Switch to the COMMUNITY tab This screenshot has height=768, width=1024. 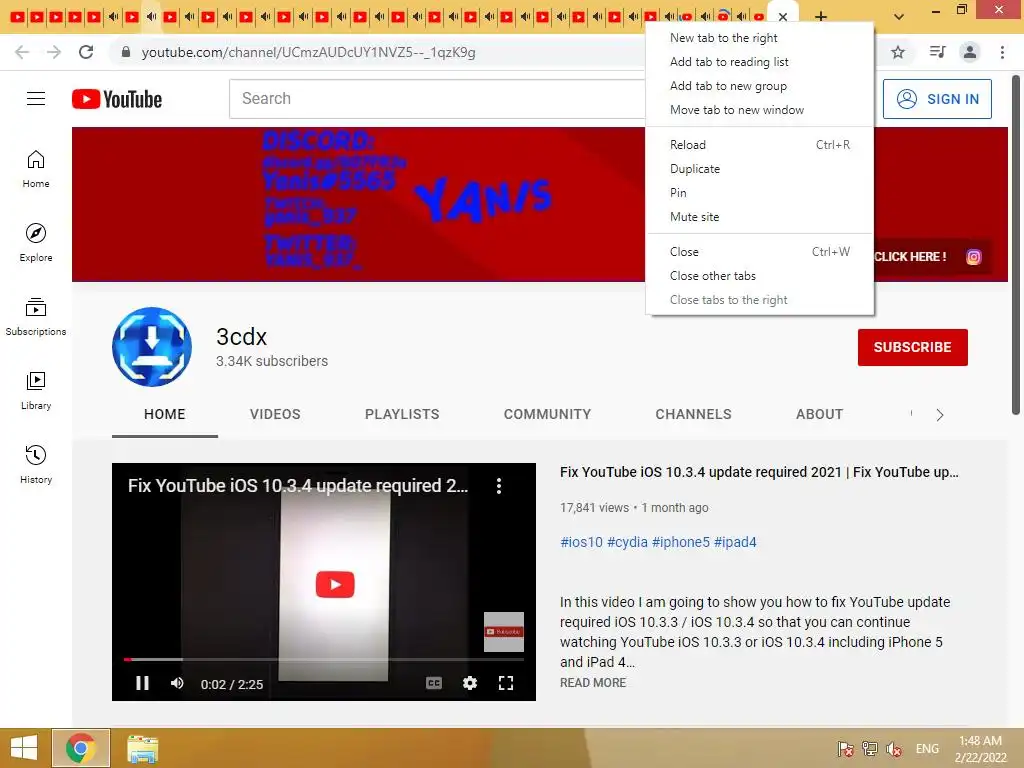(547, 414)
